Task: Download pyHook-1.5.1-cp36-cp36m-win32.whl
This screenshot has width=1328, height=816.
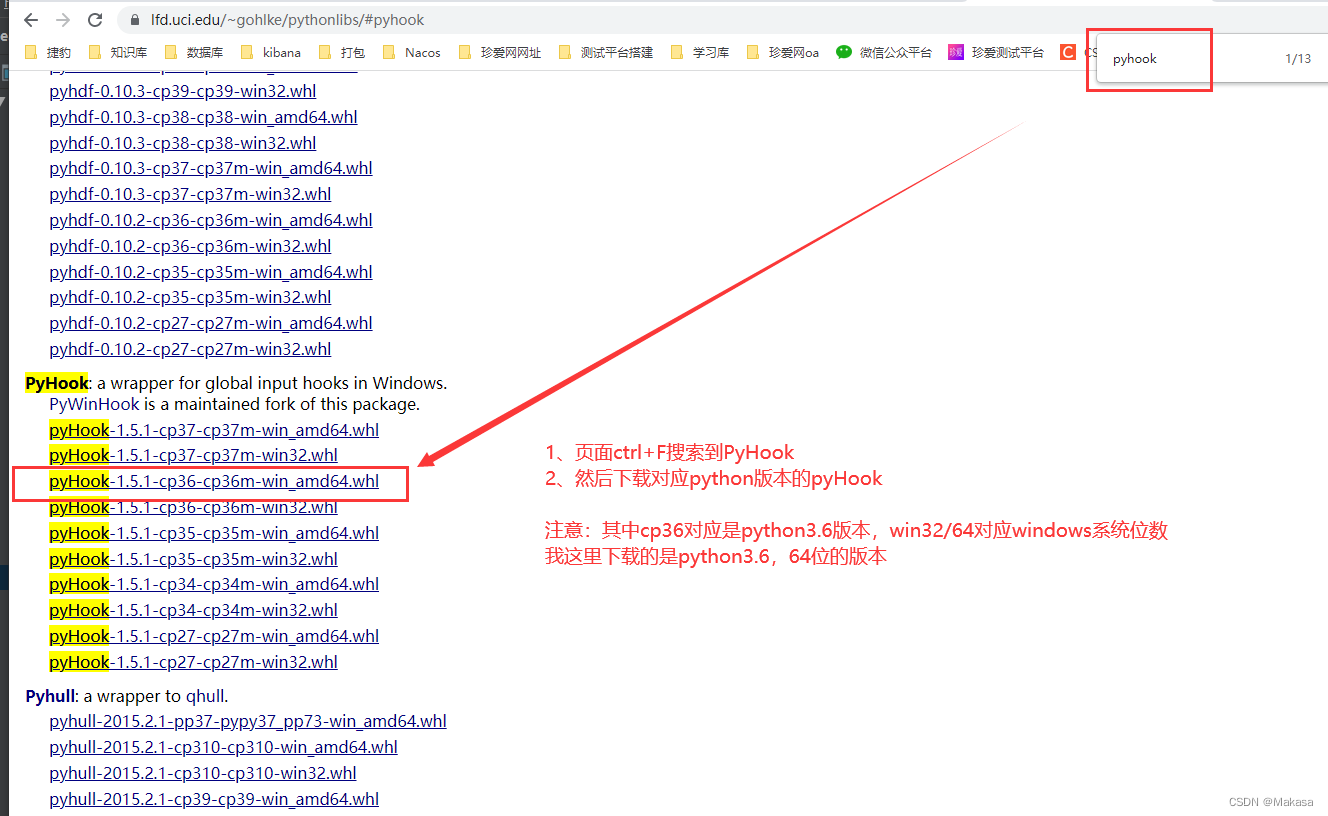Action: click(193, 507)
